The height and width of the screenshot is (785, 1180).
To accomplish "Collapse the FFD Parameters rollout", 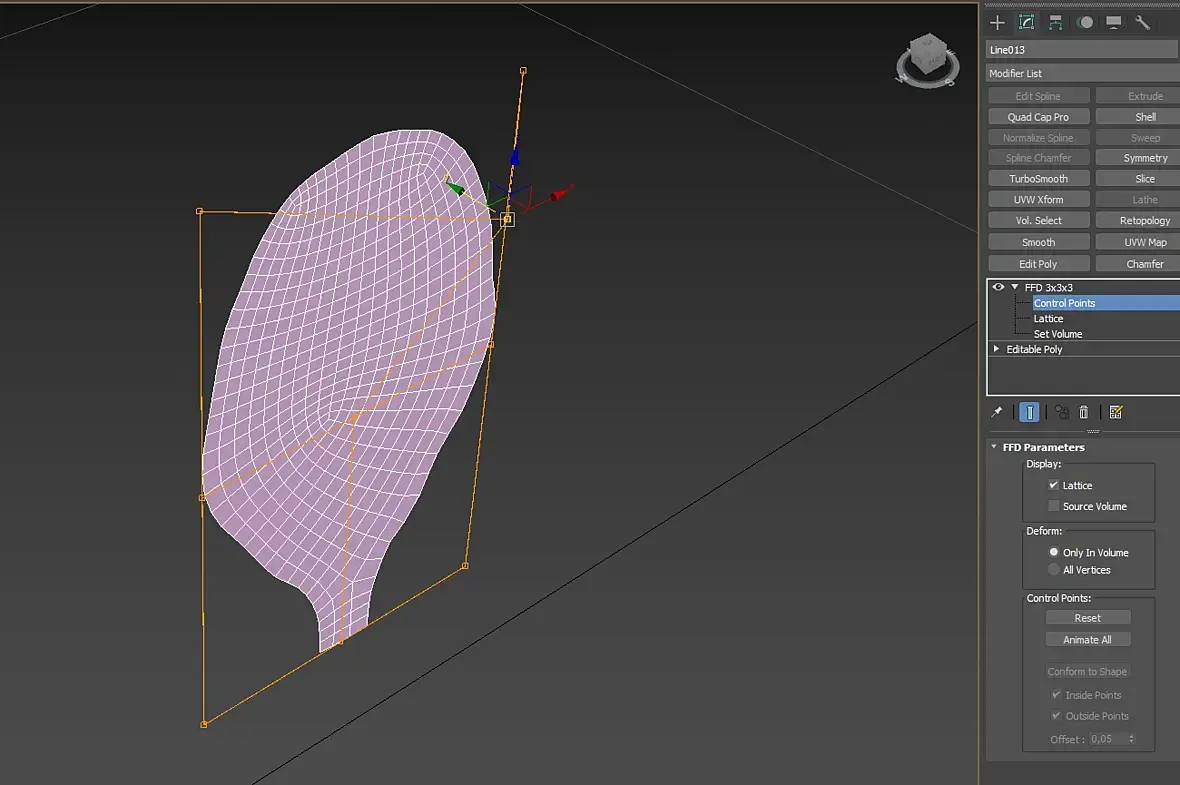I will click(x=994, y=447).
